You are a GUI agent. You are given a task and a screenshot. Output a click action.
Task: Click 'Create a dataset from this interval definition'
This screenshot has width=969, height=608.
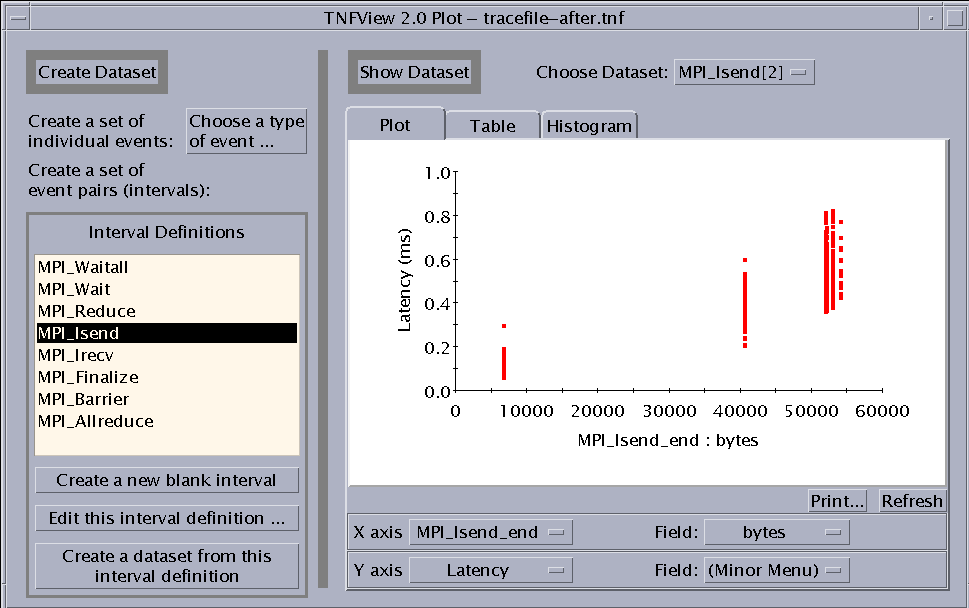click(x=167, y=566)
